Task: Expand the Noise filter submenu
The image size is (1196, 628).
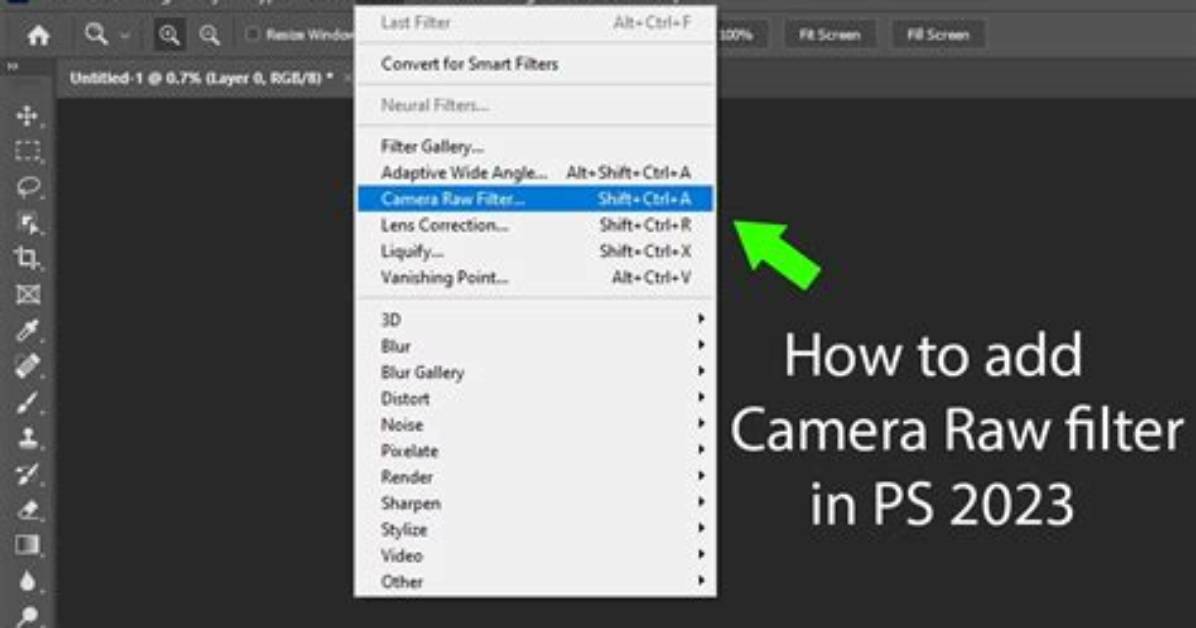Action: pyautogui.click(x=535, y=425)
